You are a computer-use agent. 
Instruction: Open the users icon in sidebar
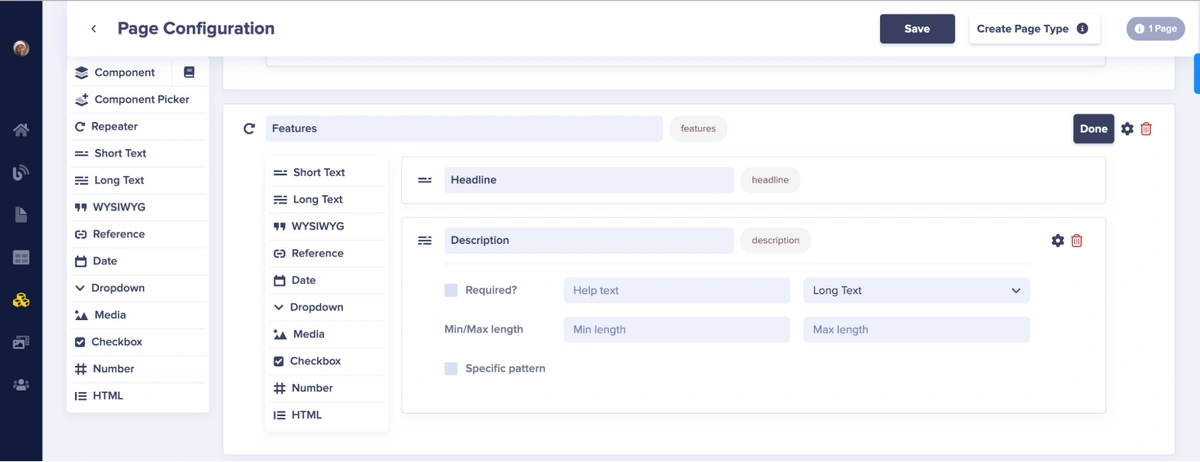click(21, 385)
